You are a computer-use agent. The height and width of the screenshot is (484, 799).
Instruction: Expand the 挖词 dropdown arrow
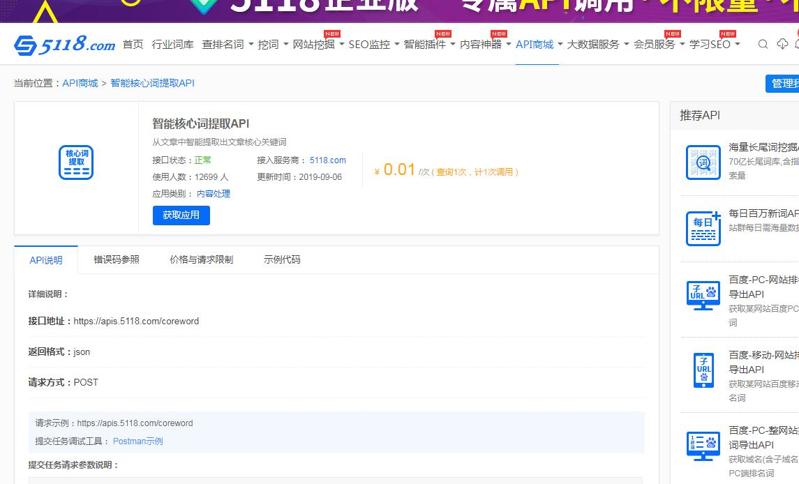coord(285,44)
